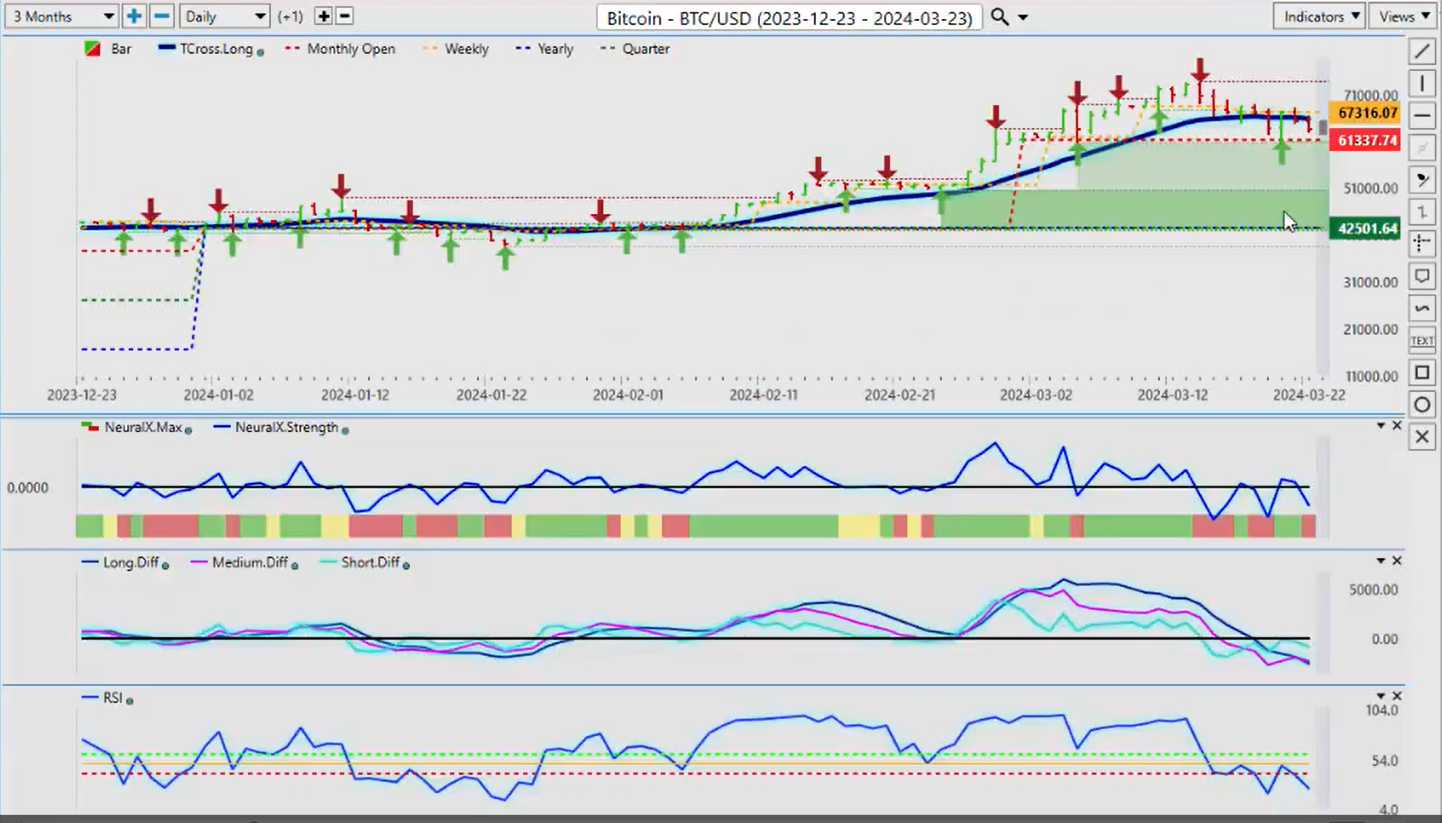Click the NeuralX.Max legend label
The width and height of the screenshot is (1442, 823).
pos(143,427)
